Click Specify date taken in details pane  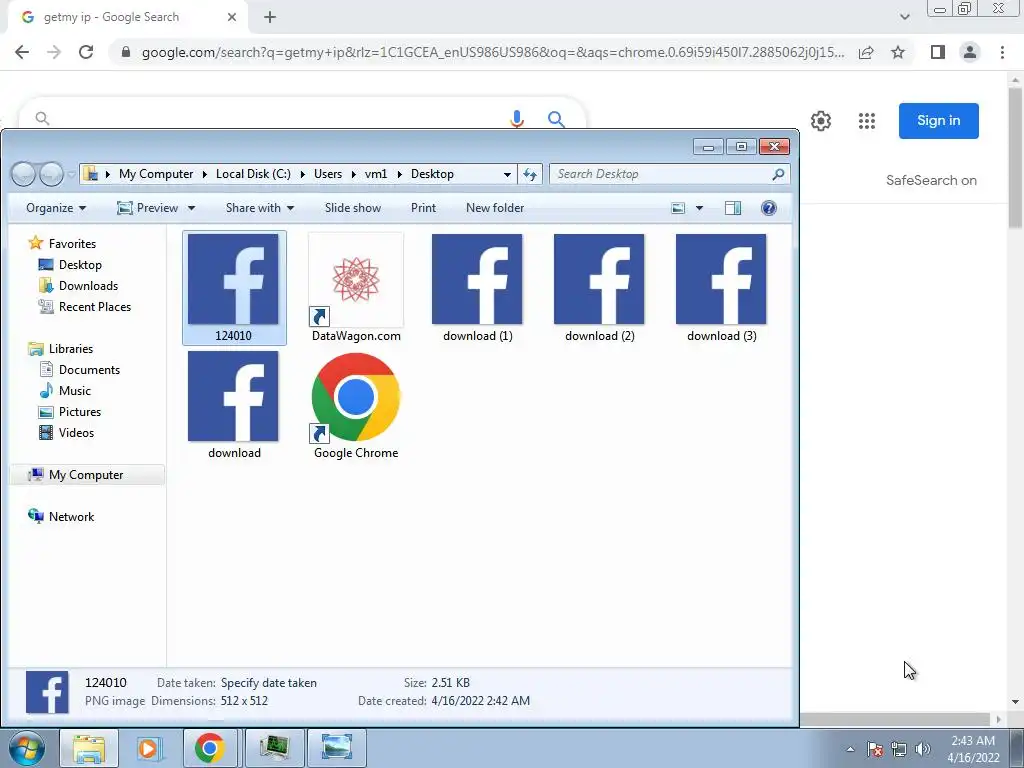point(268,682)
